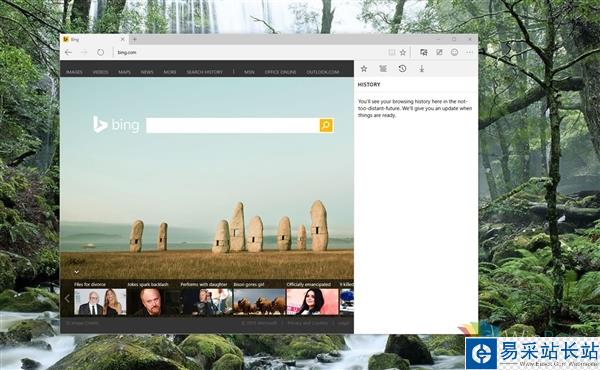Go to OFFICE ONLINE link
Image resolution: width=600 pixels, height=370 pixels.
point(280,72)
